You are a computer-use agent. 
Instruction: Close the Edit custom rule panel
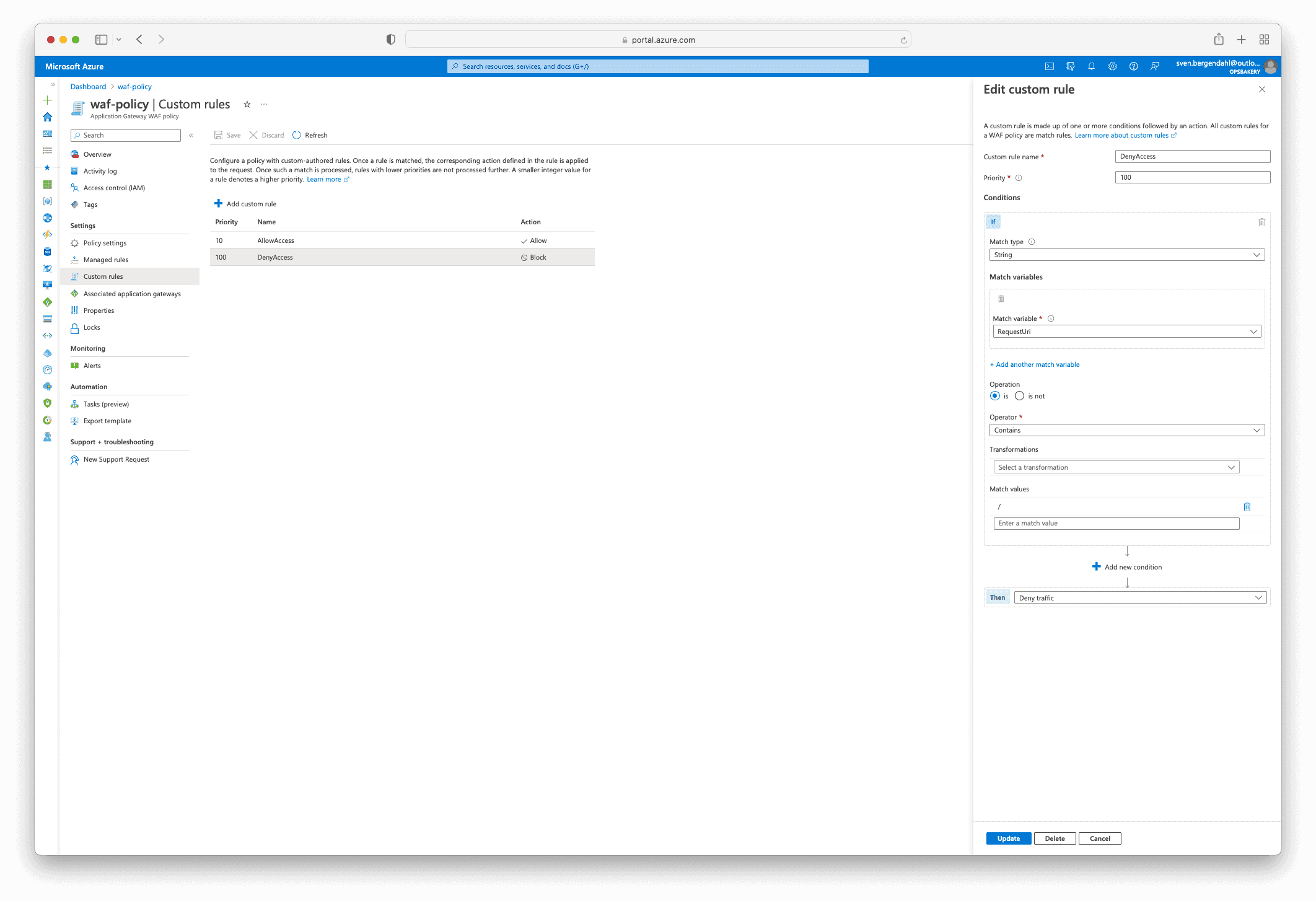click(x=1261, y=89)
